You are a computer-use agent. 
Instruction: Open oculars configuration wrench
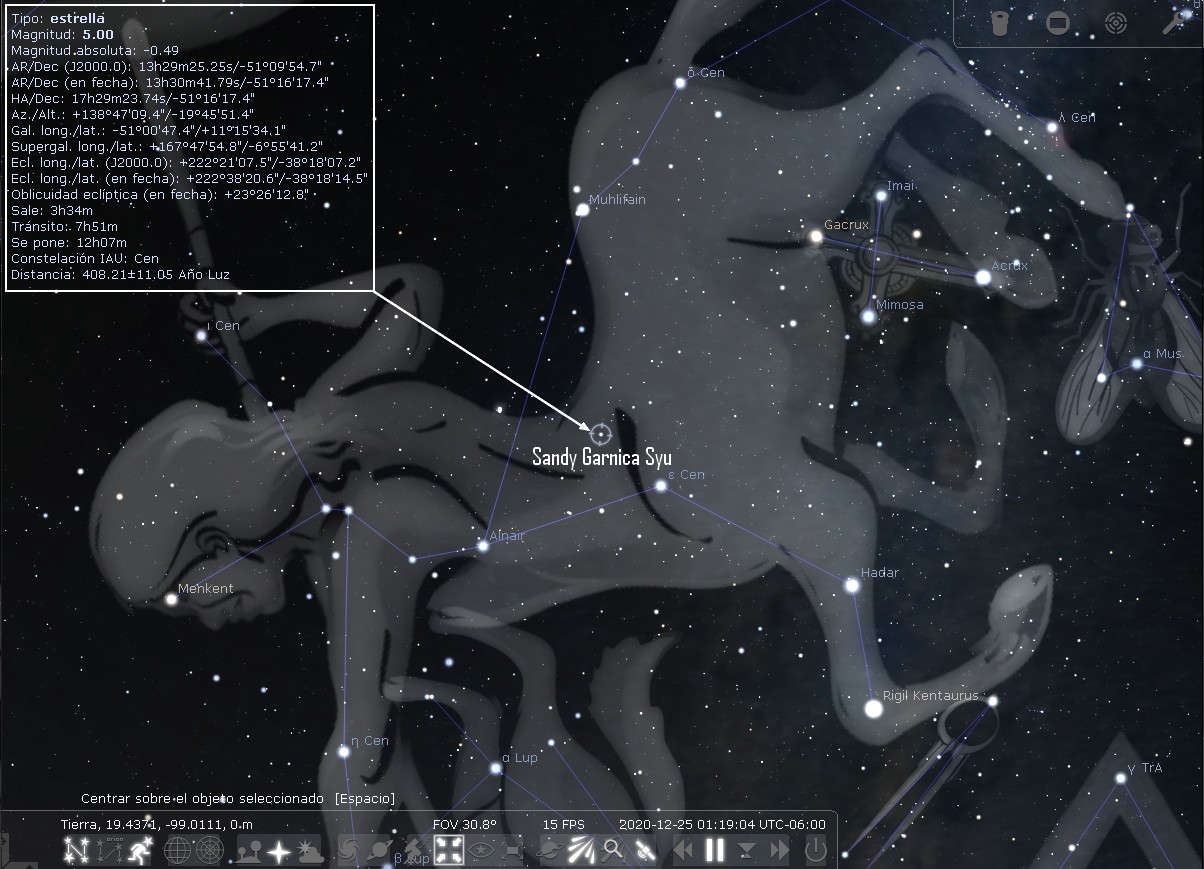pyautogui.click(x=1174, y=22)
